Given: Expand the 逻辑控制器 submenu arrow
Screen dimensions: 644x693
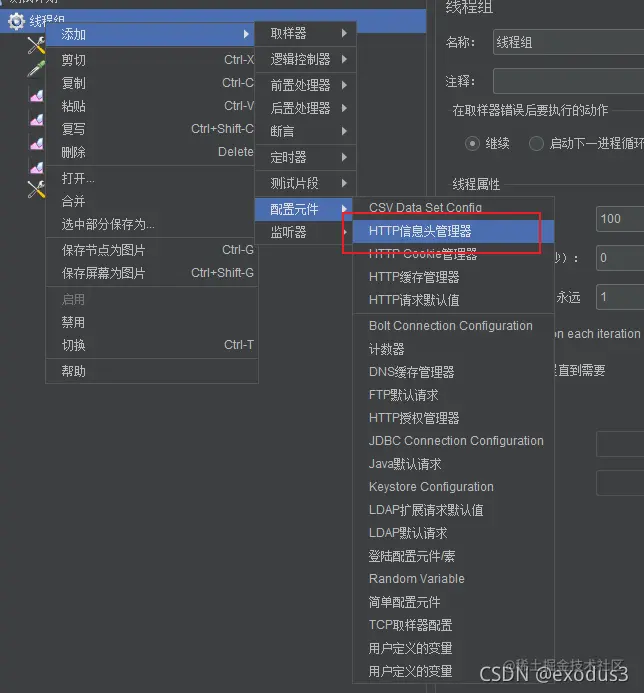Looking at the screenshot, I should tap(344, 59).
